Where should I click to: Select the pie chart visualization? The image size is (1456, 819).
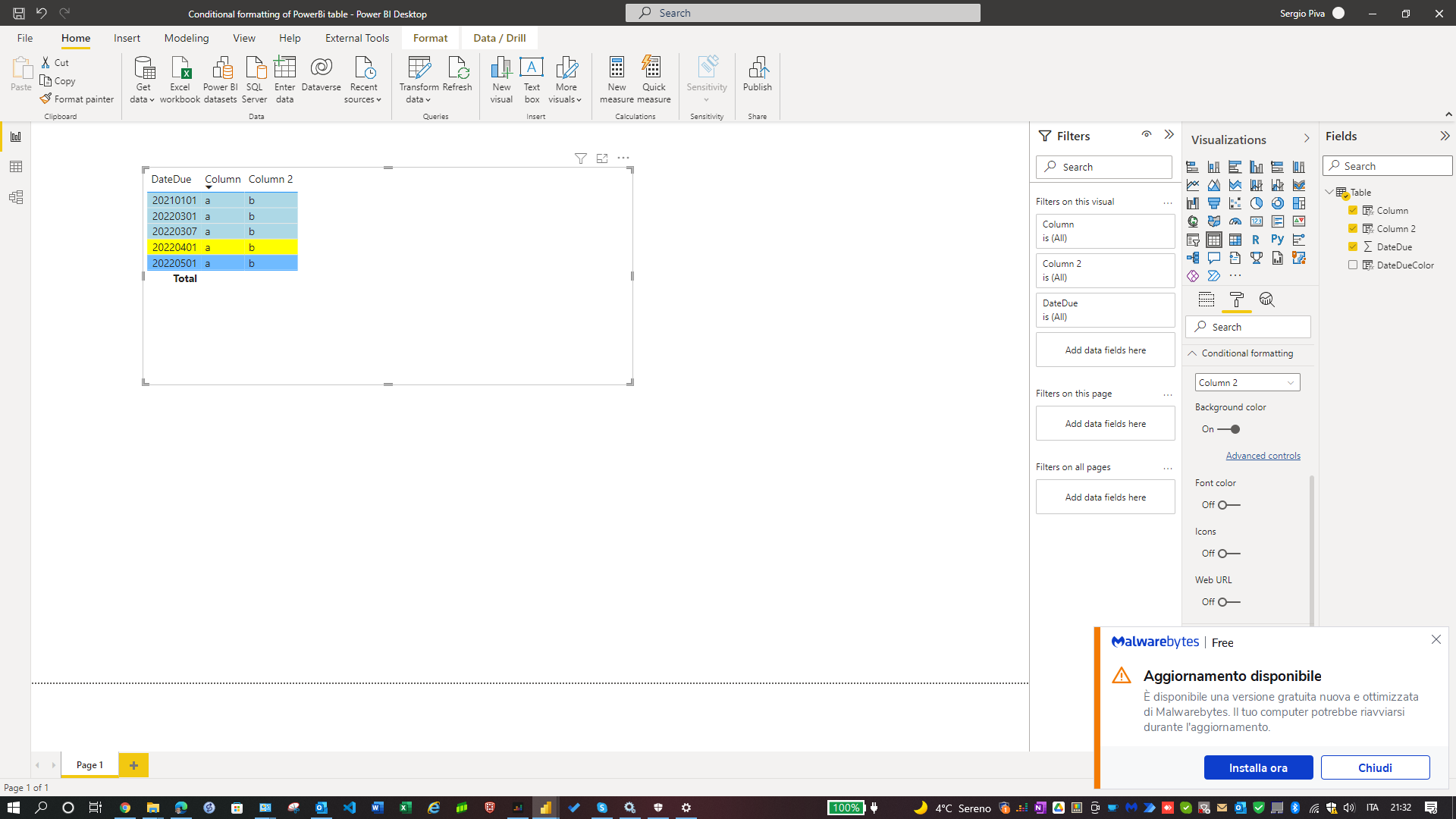pyautogui.click(x=1257, y=203)
